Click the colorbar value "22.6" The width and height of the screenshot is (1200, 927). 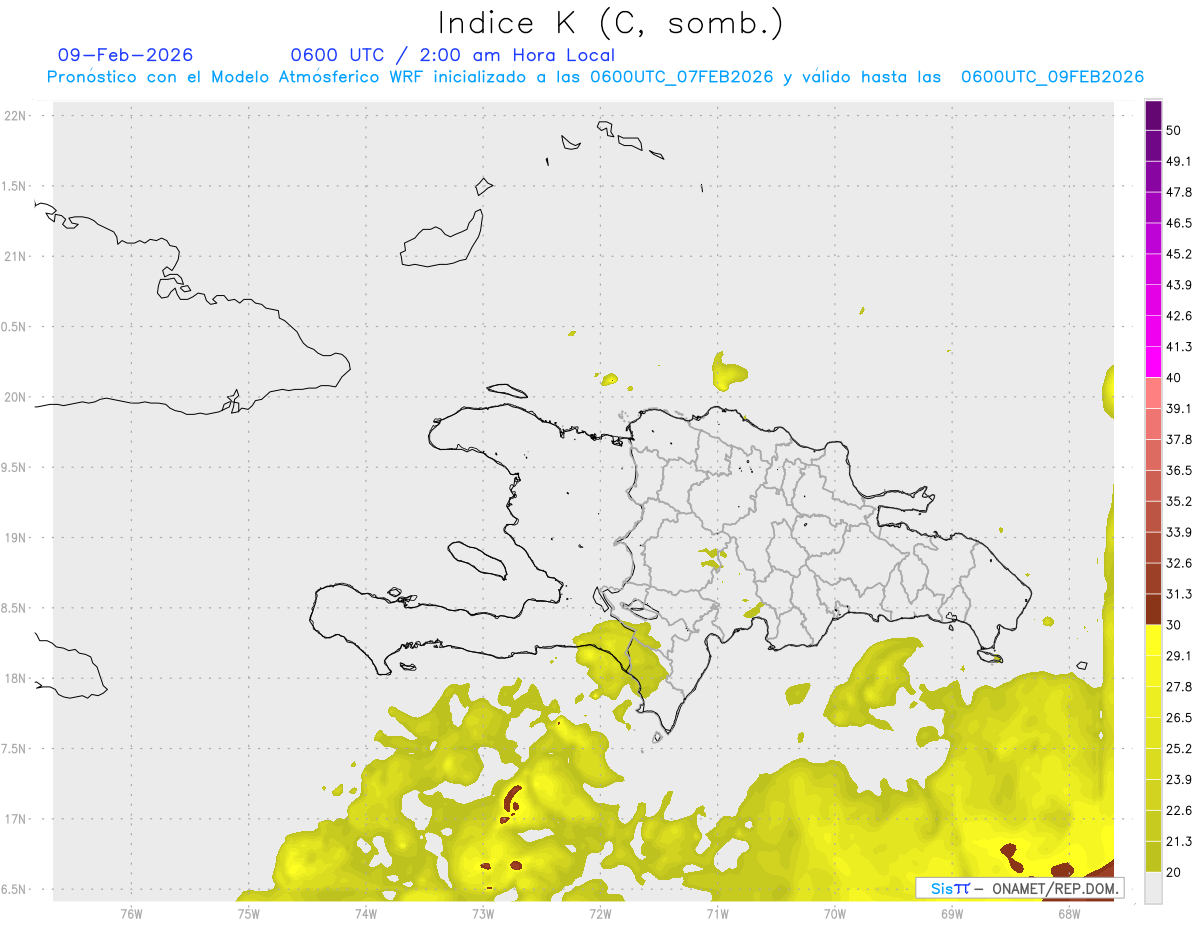1179,811
